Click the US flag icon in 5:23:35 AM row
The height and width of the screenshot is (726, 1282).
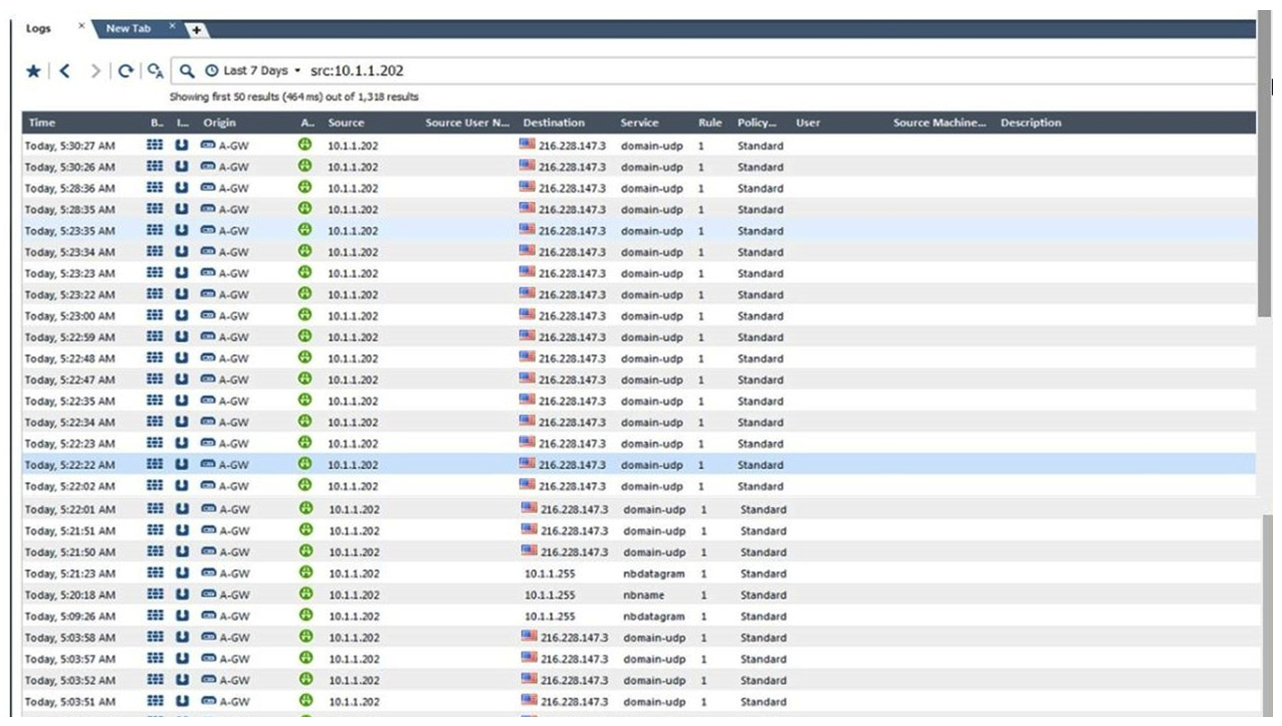pos(527,229)
